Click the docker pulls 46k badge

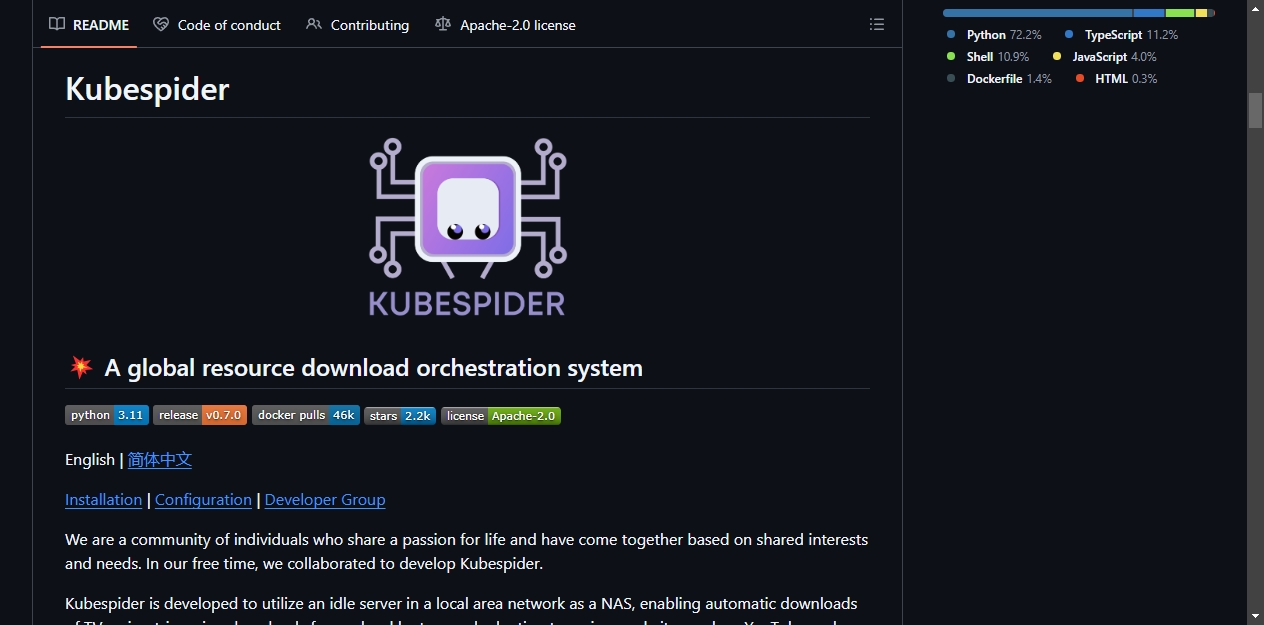click(x=306, y=415)
